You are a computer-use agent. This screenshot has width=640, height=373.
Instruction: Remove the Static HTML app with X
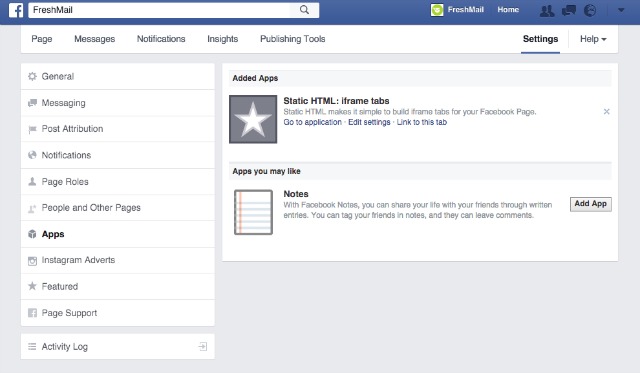point(607,111)
